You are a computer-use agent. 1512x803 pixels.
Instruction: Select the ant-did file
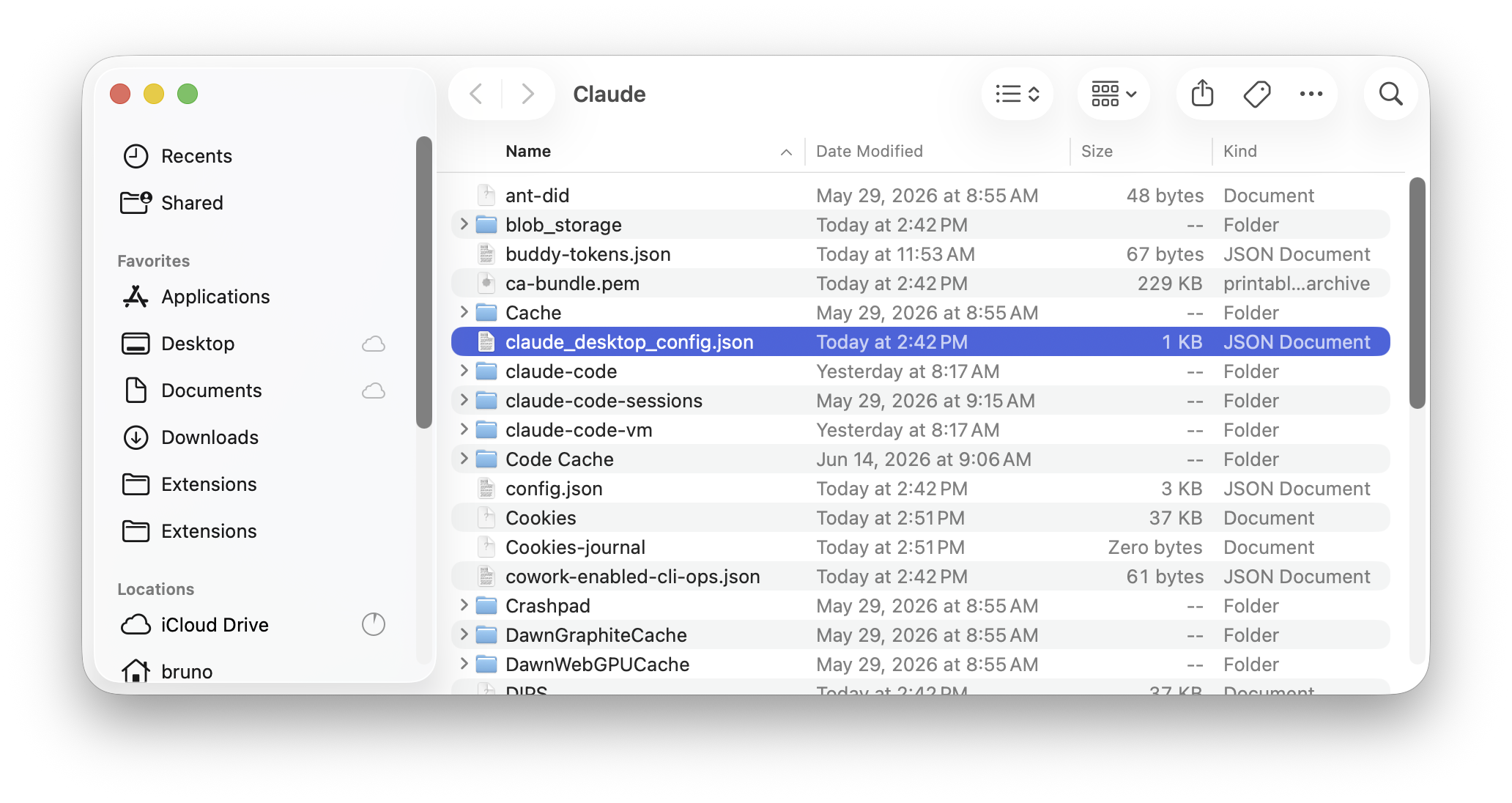coord(921,196)
